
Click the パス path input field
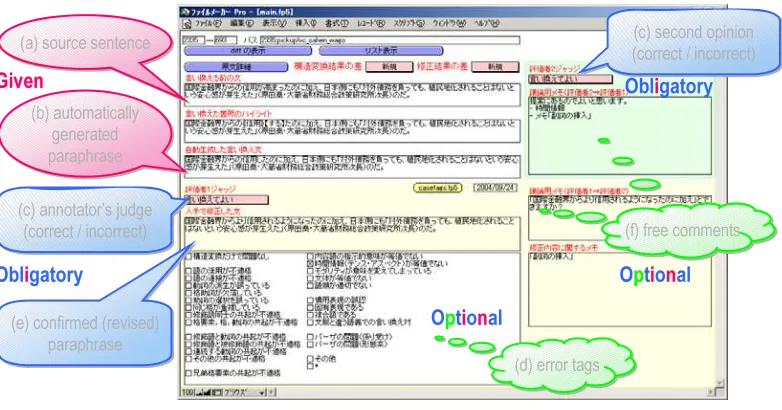(390, 40)
